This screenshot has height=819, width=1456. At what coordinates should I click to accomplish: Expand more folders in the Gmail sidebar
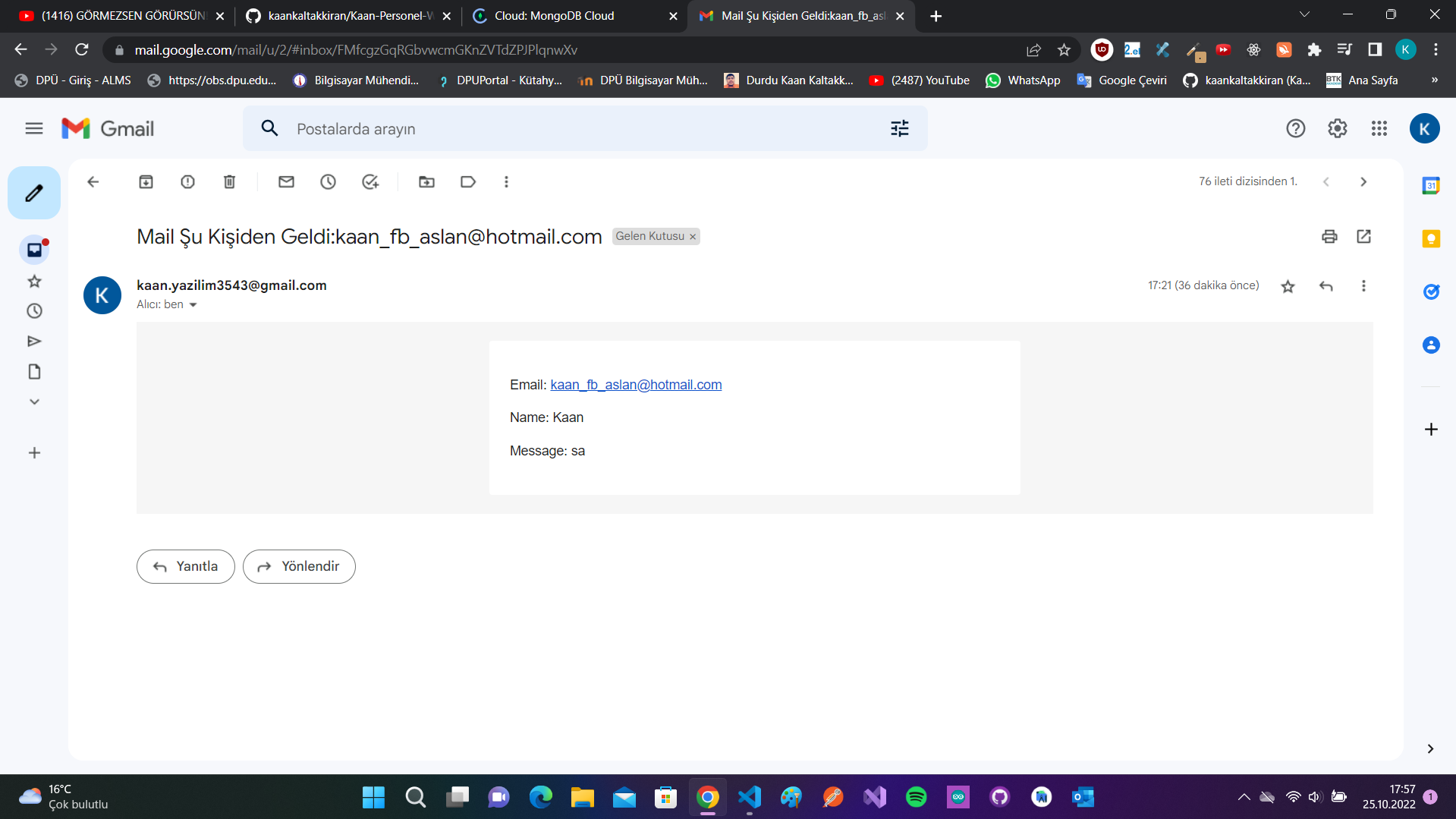33,402
